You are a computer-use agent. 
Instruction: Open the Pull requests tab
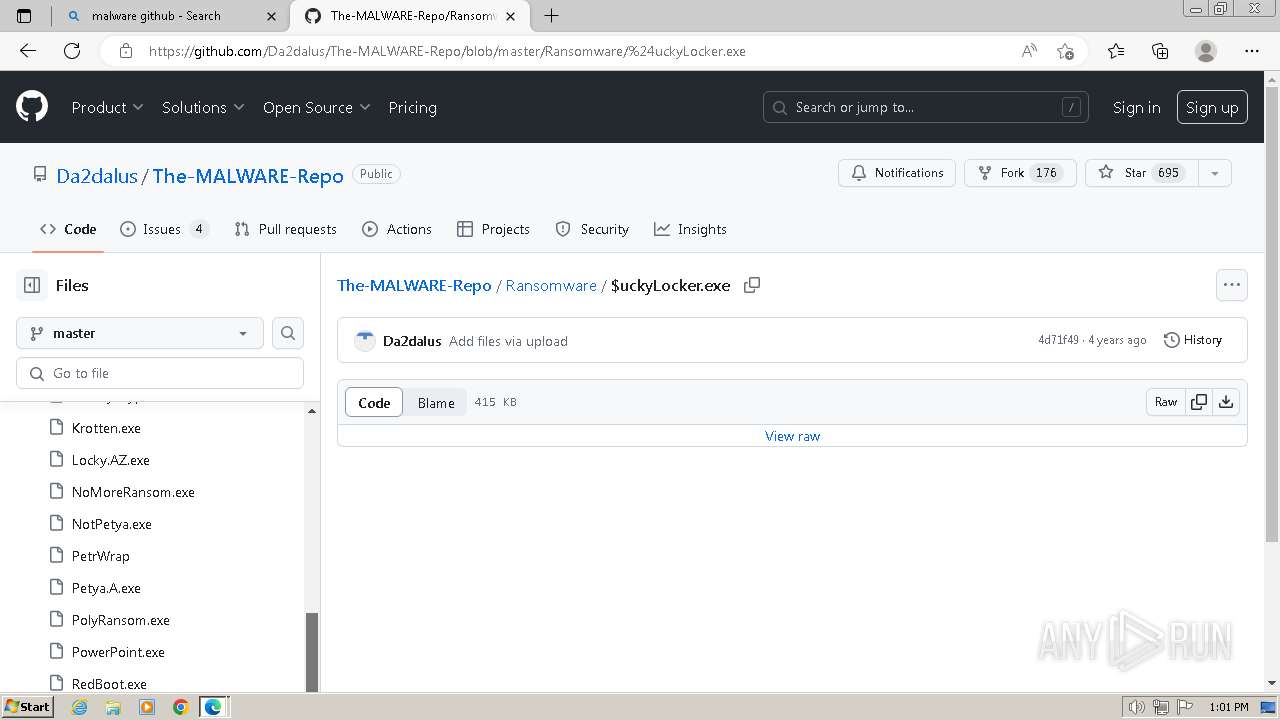click(285, 229)
